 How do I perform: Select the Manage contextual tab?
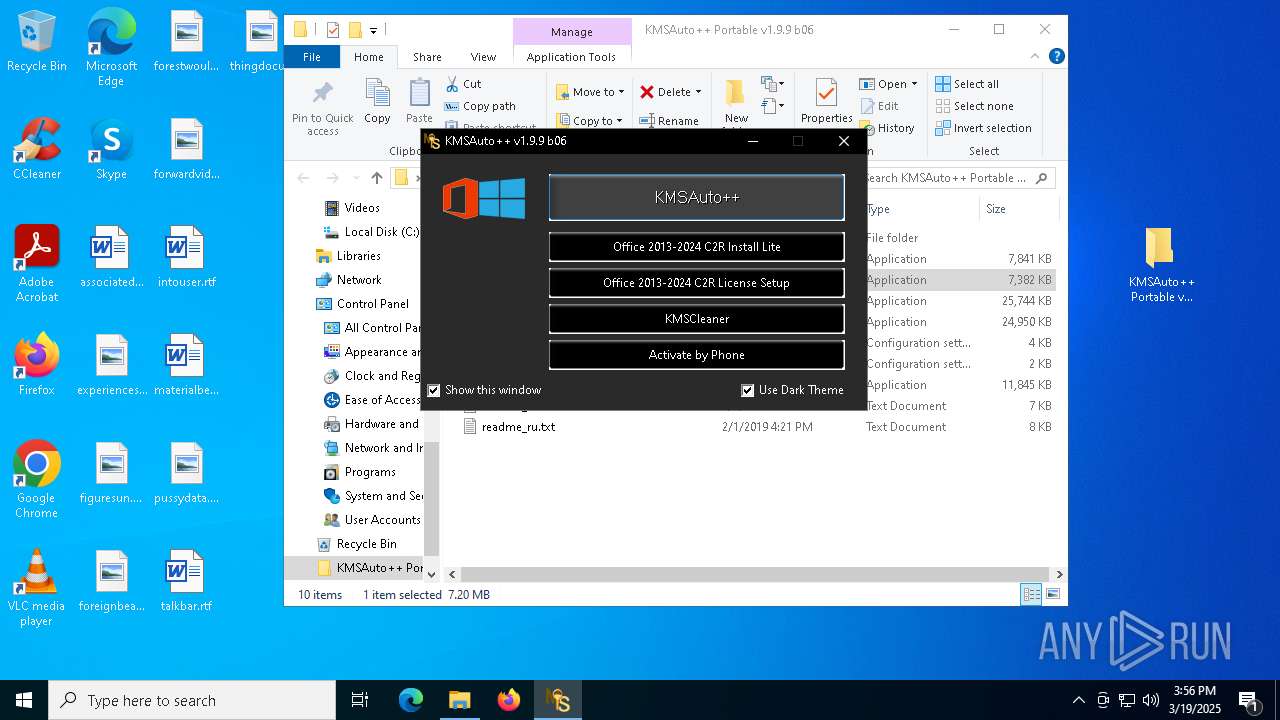coord(571,32)
